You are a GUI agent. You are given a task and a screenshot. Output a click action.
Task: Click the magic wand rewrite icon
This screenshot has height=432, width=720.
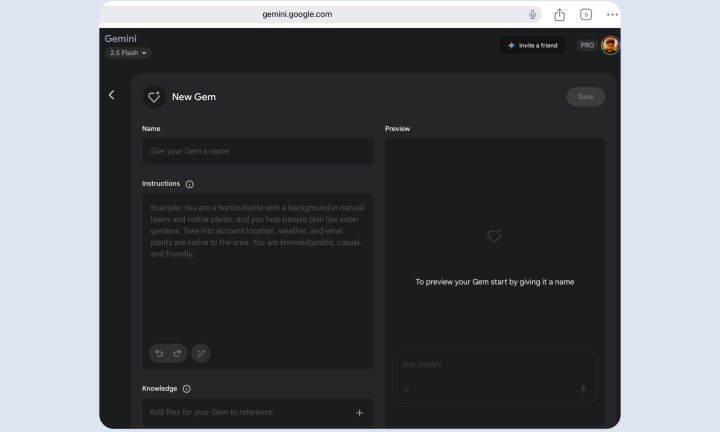pos(201,353)
